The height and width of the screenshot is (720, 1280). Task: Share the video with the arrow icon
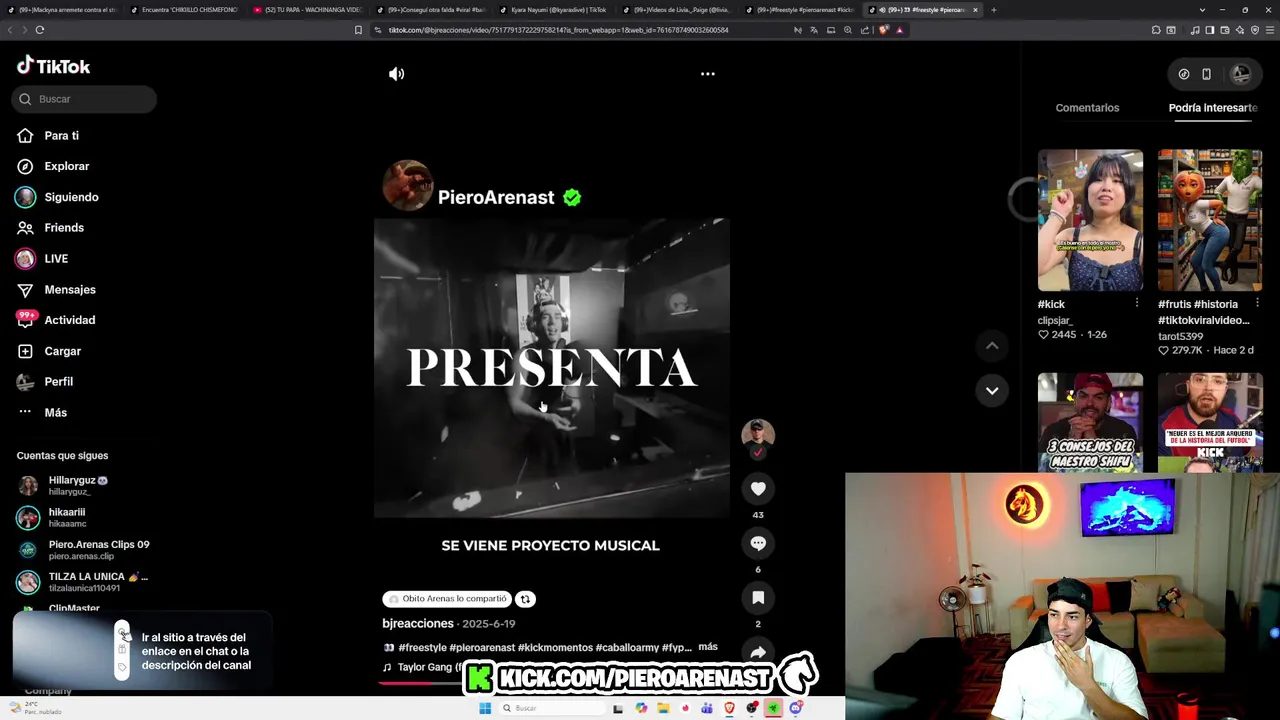(758, 651)
